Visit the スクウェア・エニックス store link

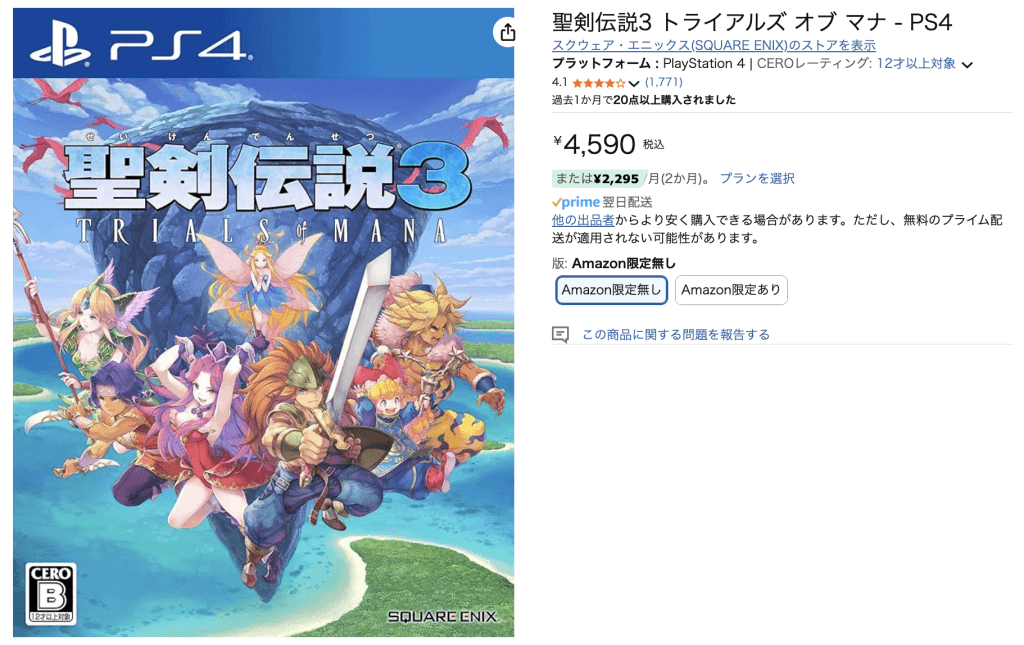[713, 45]
